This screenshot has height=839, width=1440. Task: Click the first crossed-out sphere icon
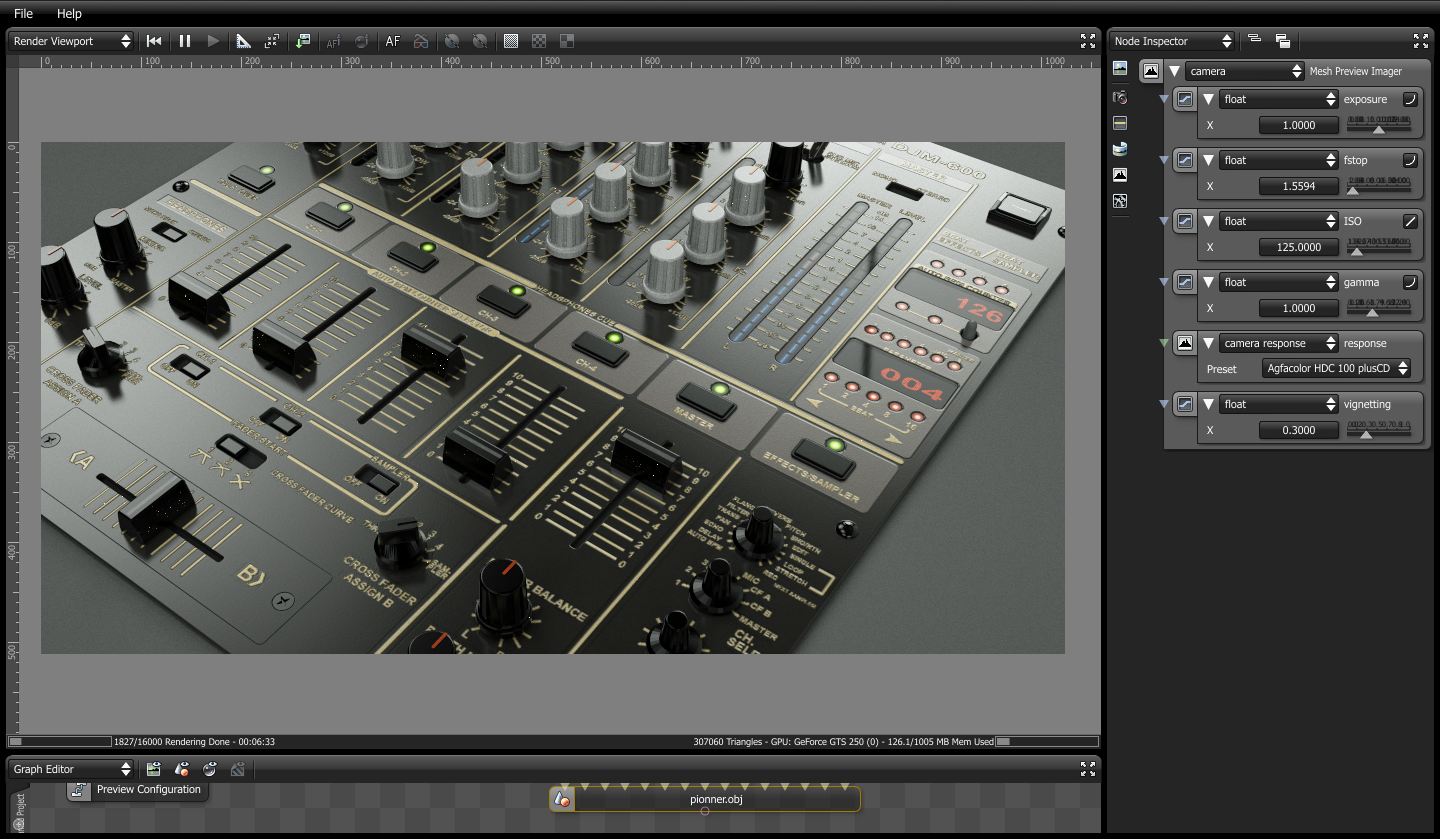[x=452, y=41]
